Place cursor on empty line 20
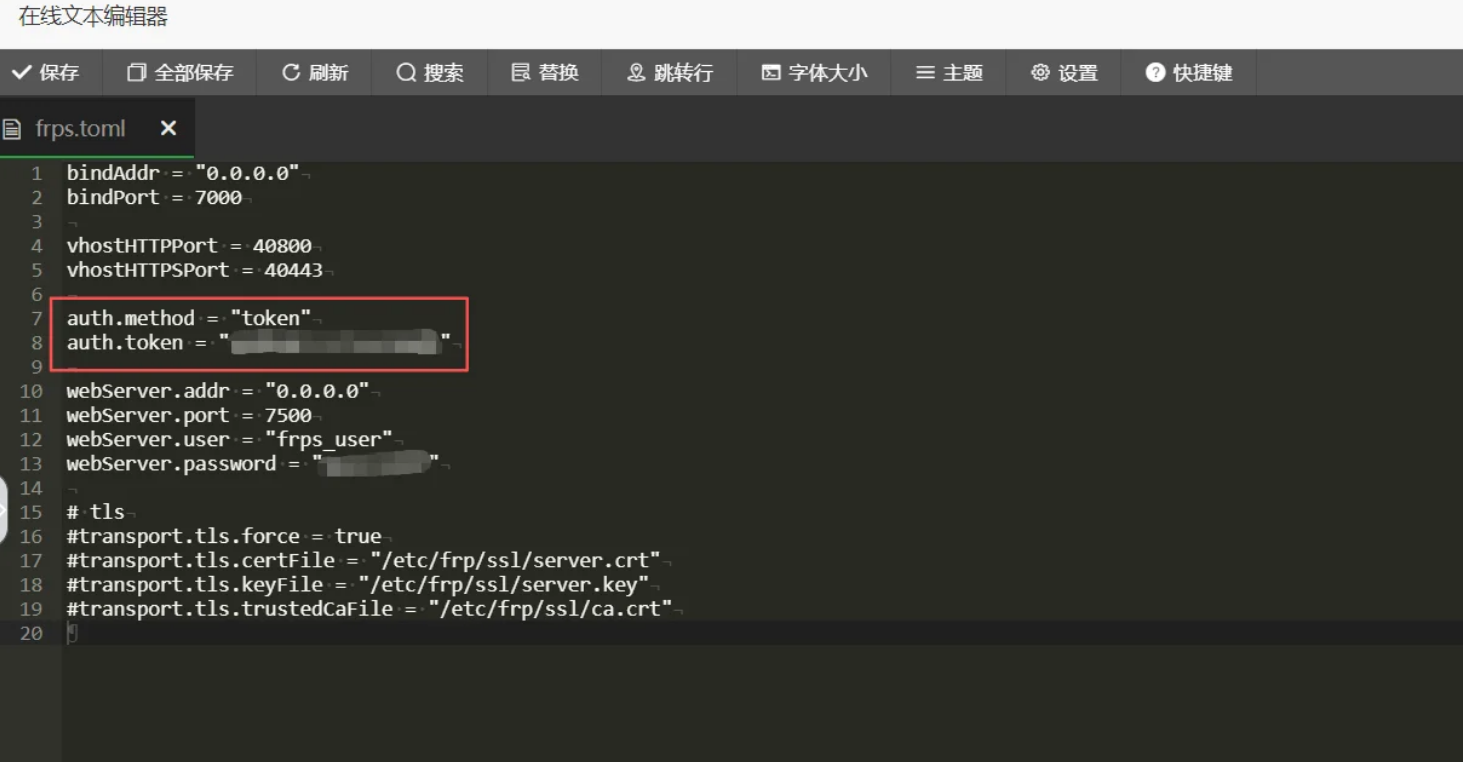The height and width of the screenshot is (762, 1463). tap(300, 633)
